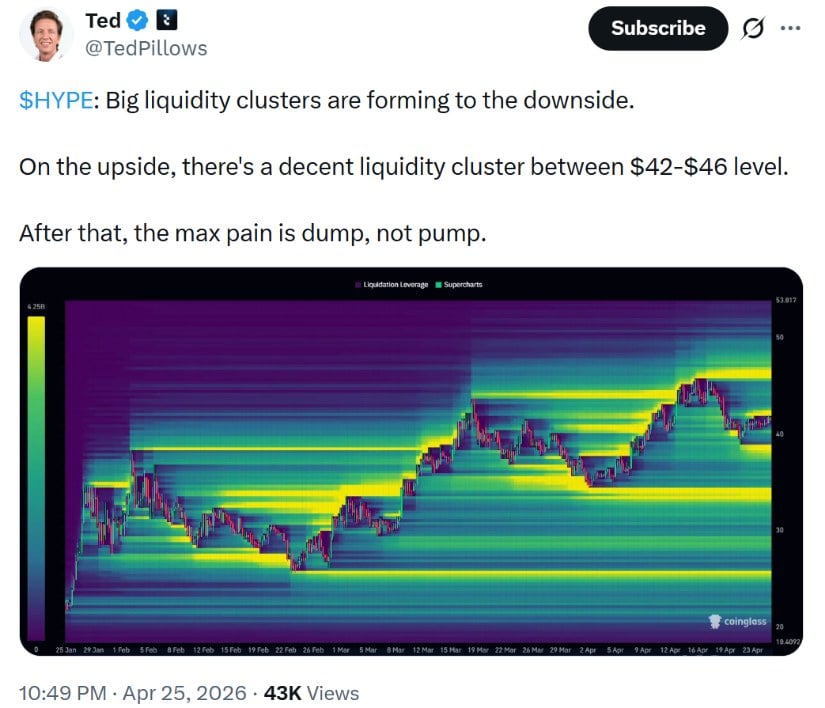This screenshot has height=708, width=825.
Task: Click the display name Ted
Action: pyautogui.click(x=103, y=21)
